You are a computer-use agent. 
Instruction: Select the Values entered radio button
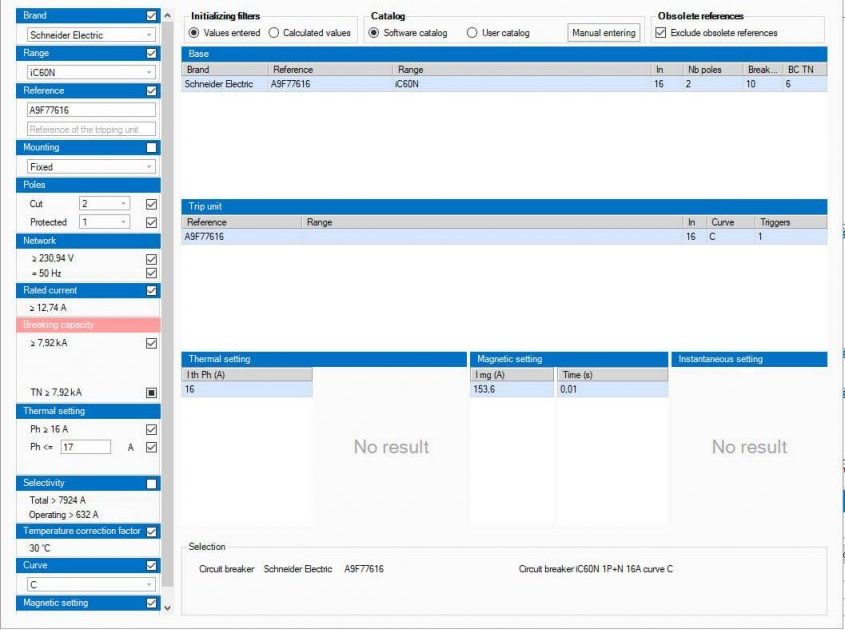point(194,33)
